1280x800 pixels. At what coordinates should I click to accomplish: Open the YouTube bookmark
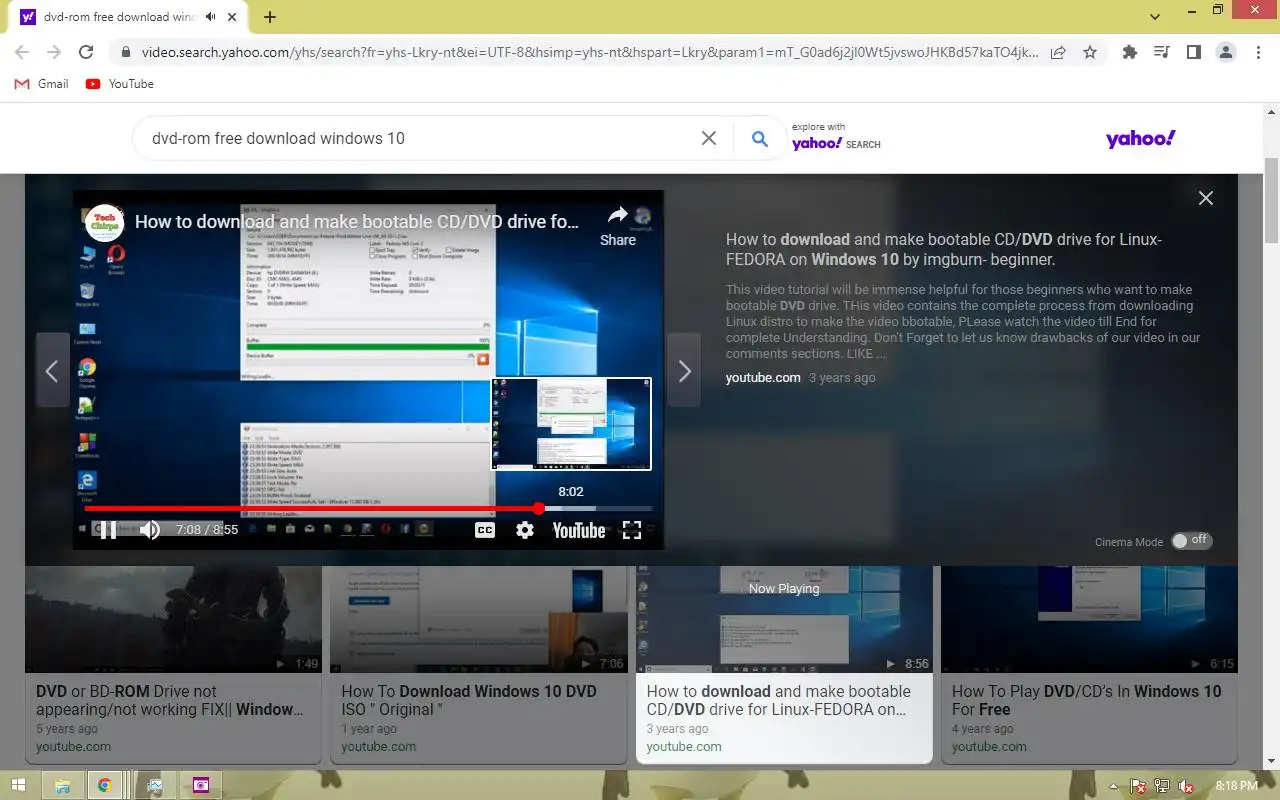click(120, 84)
